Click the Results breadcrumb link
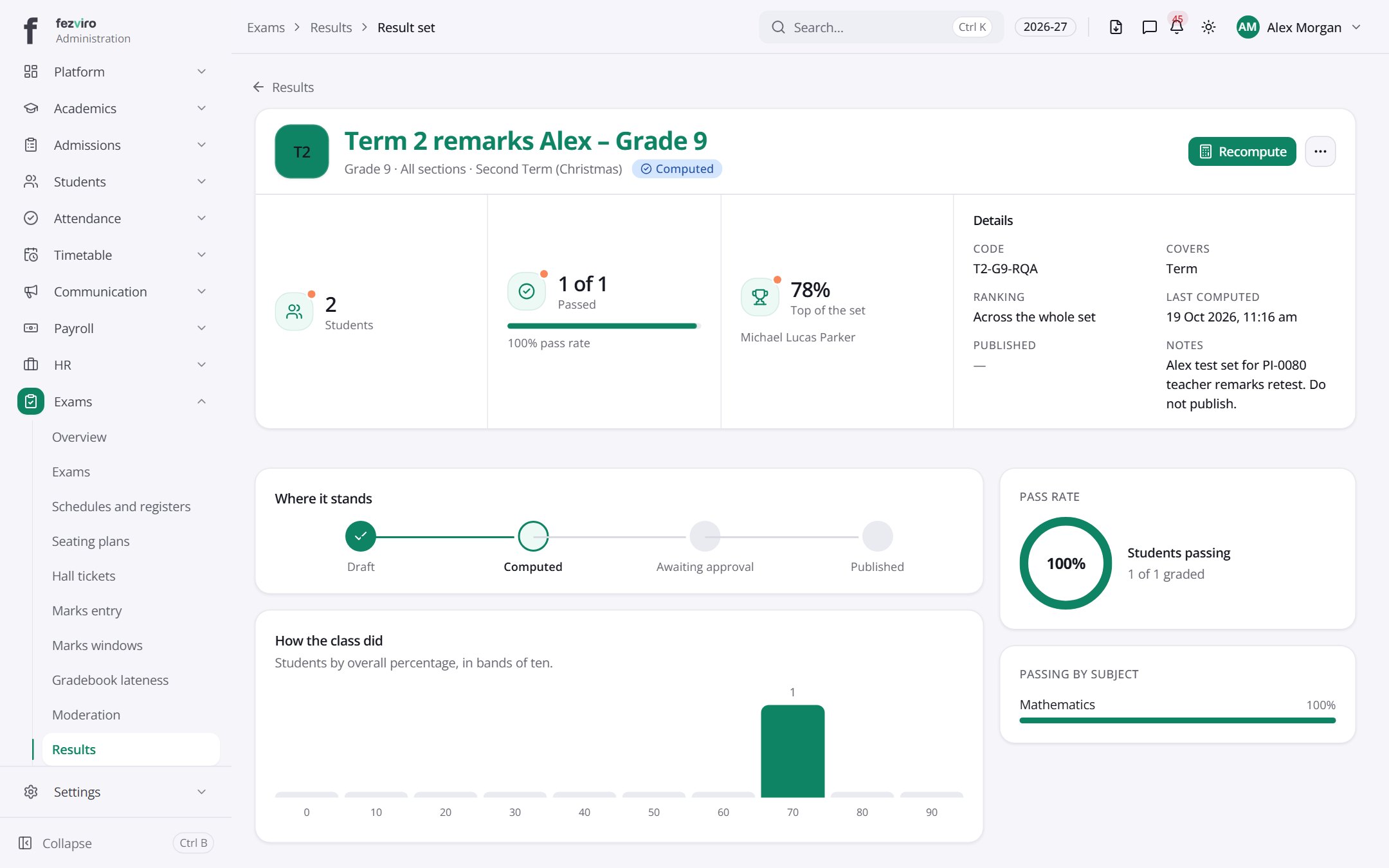The height and width of the screenshot is (868, 1389). coord(331,28)
